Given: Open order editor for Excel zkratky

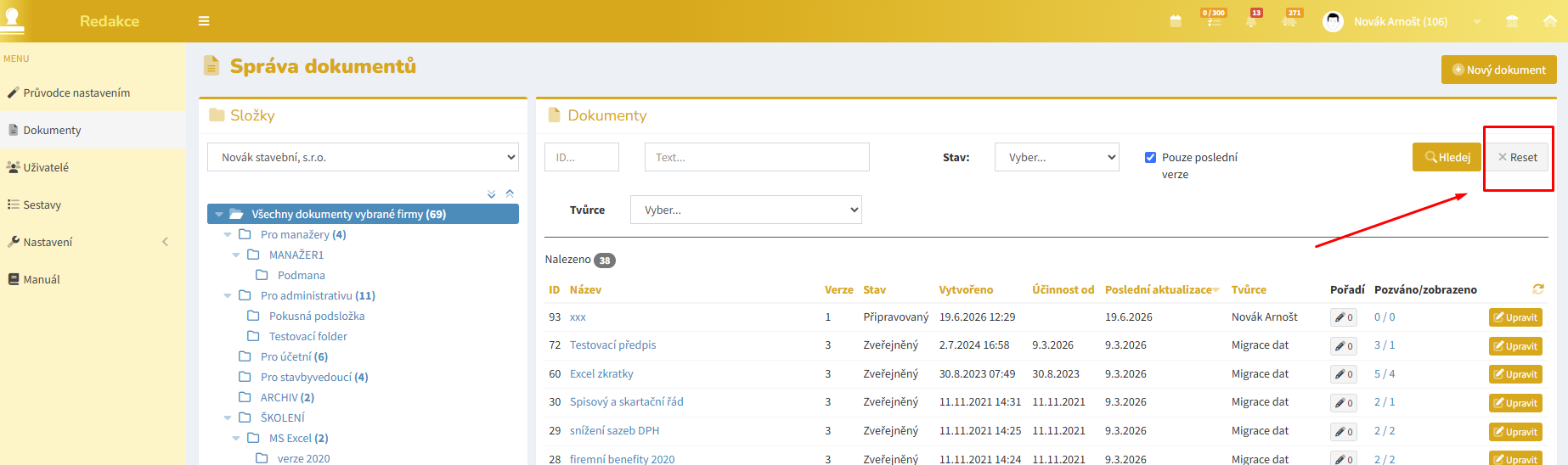Looking at the screenshot, I should coord(1344,374).
